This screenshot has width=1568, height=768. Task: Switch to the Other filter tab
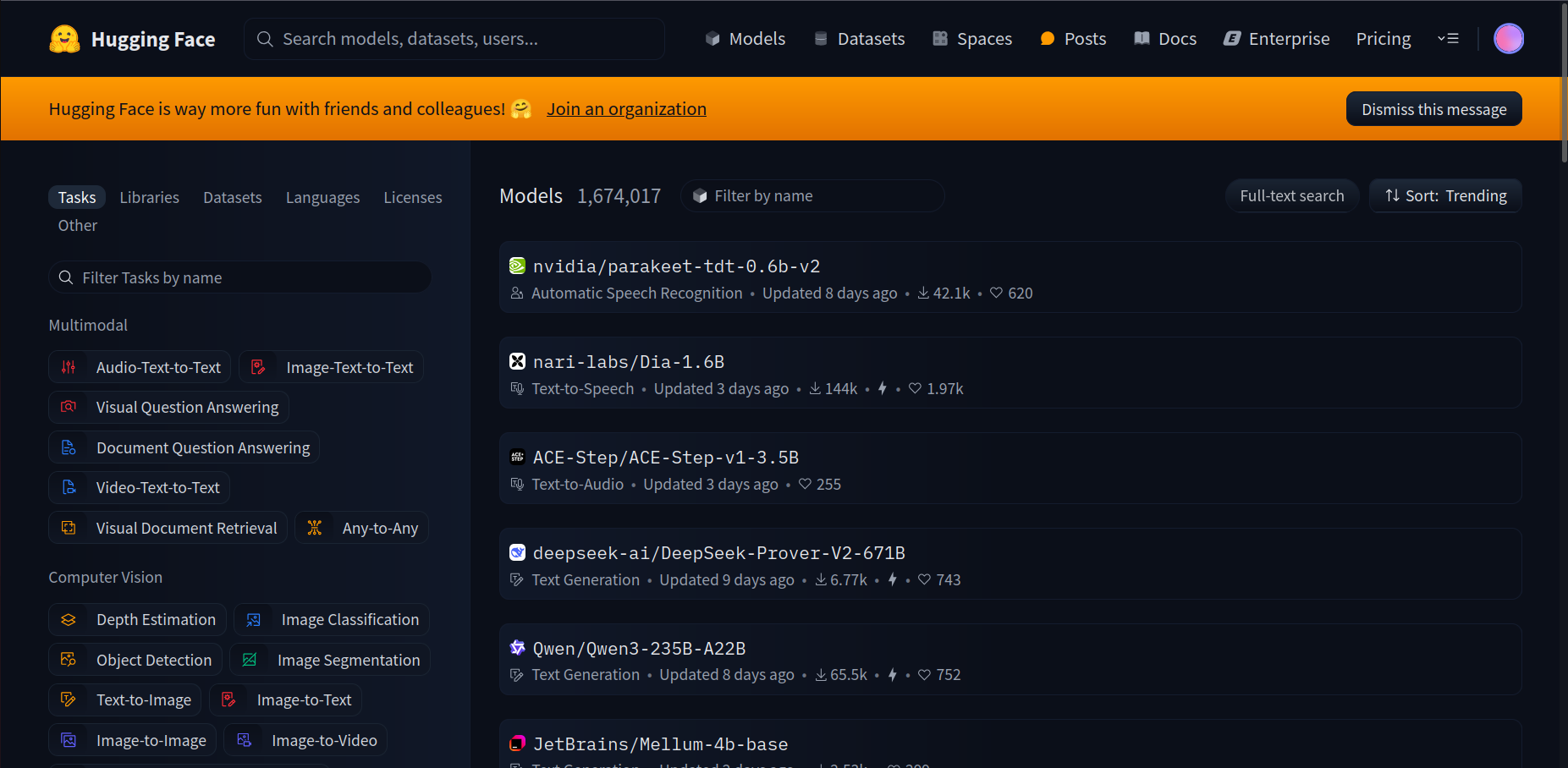78,226
